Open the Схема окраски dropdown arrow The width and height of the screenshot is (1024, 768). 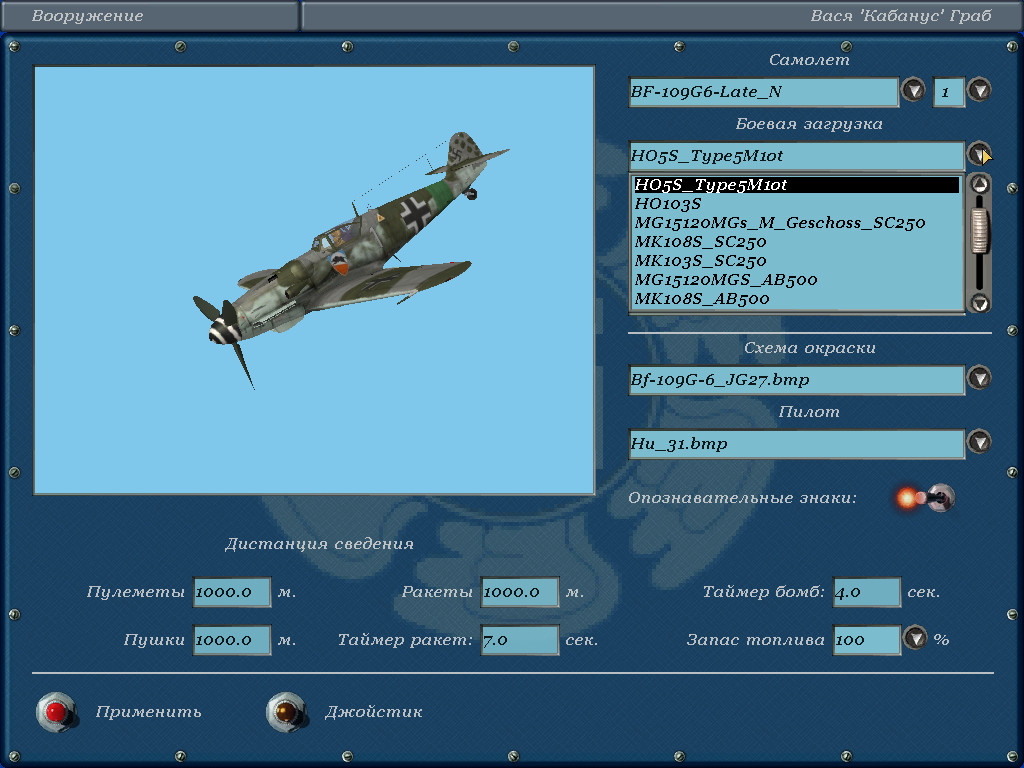click(x=979, y=377)
